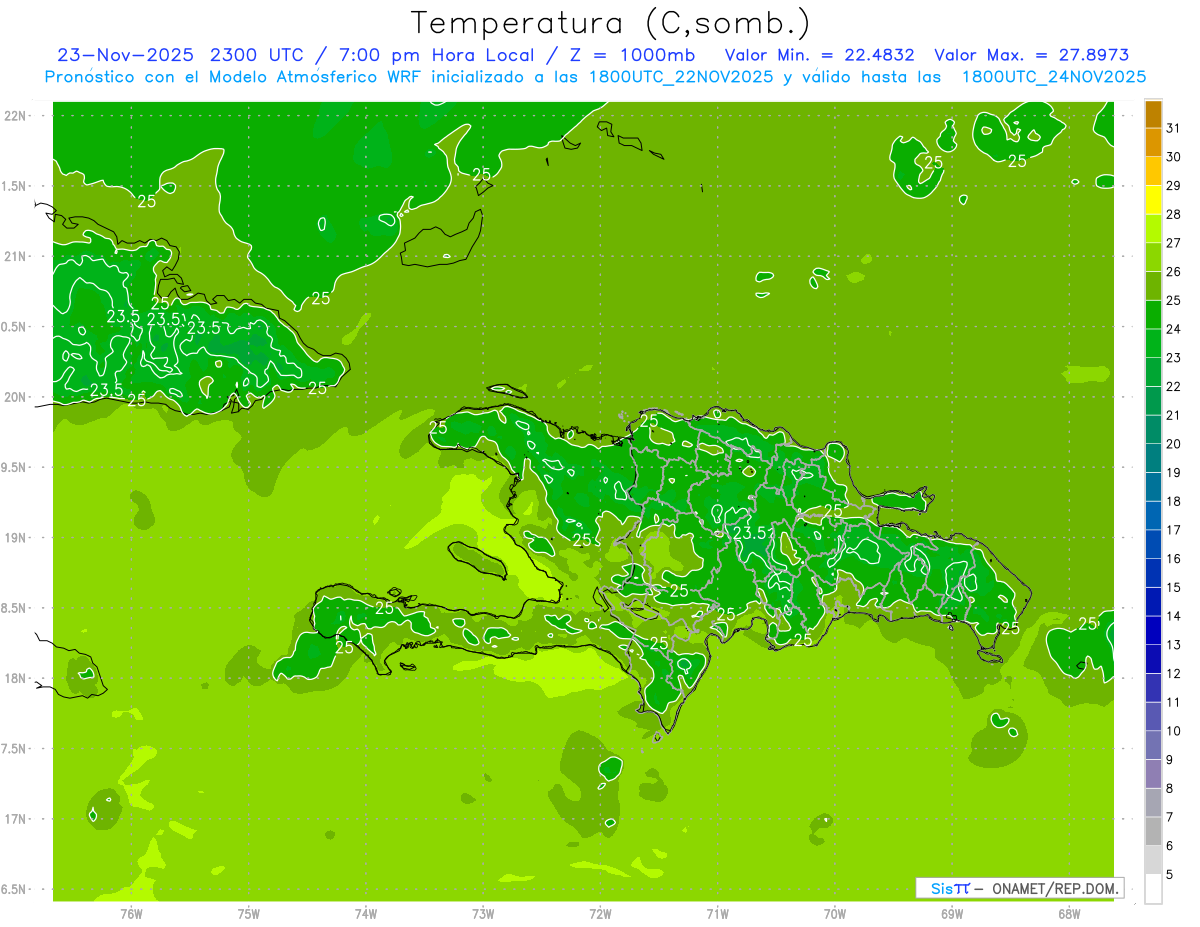Pick the dark blue swatch between 13 and 14

pos(1153,631)
